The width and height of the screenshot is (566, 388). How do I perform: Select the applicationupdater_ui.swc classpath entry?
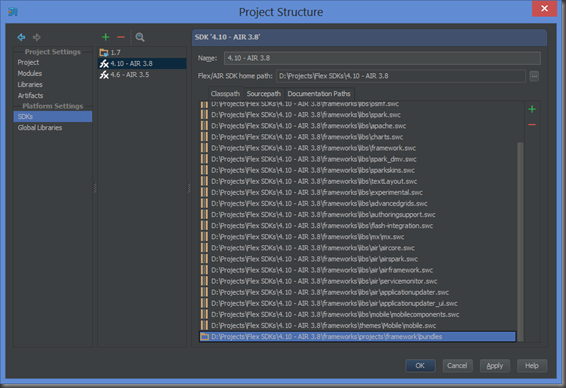(357, 304)
